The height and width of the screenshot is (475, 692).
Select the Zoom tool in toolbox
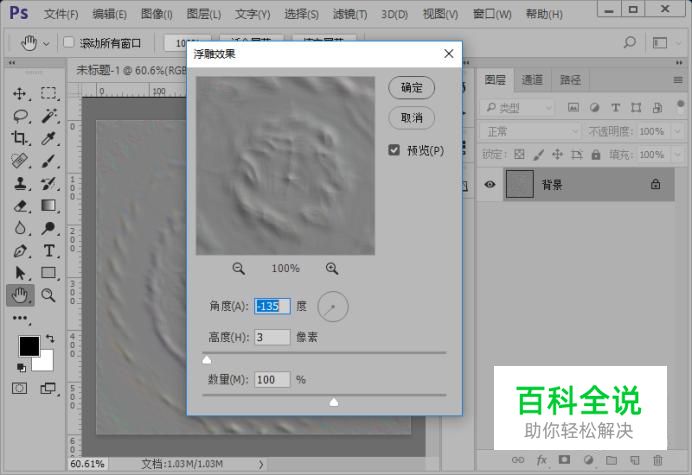[x=49, y=295]
